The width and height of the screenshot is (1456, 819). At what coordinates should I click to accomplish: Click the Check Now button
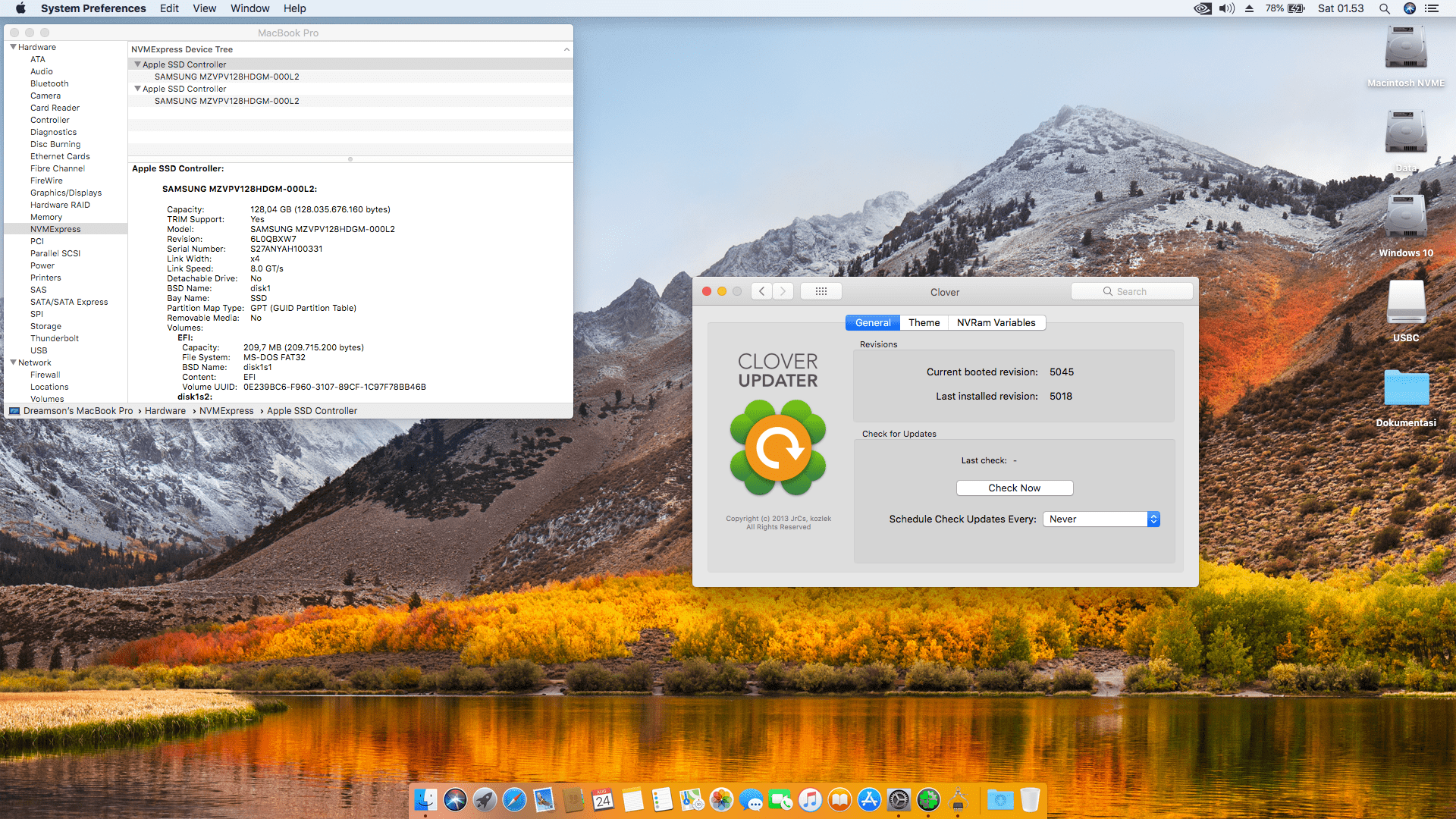coord(1014,488)
